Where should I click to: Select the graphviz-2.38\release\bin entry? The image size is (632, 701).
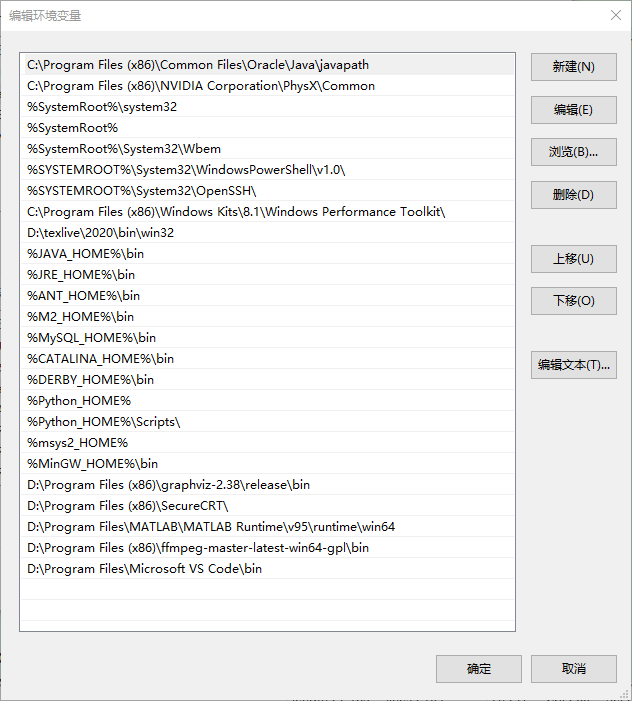pos(267,485)
